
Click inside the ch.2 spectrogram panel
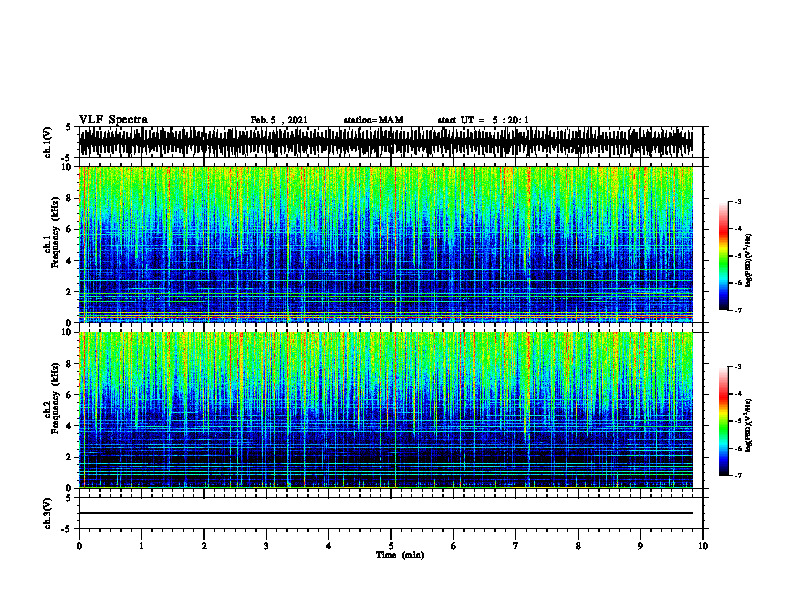[x=386, y=410]
